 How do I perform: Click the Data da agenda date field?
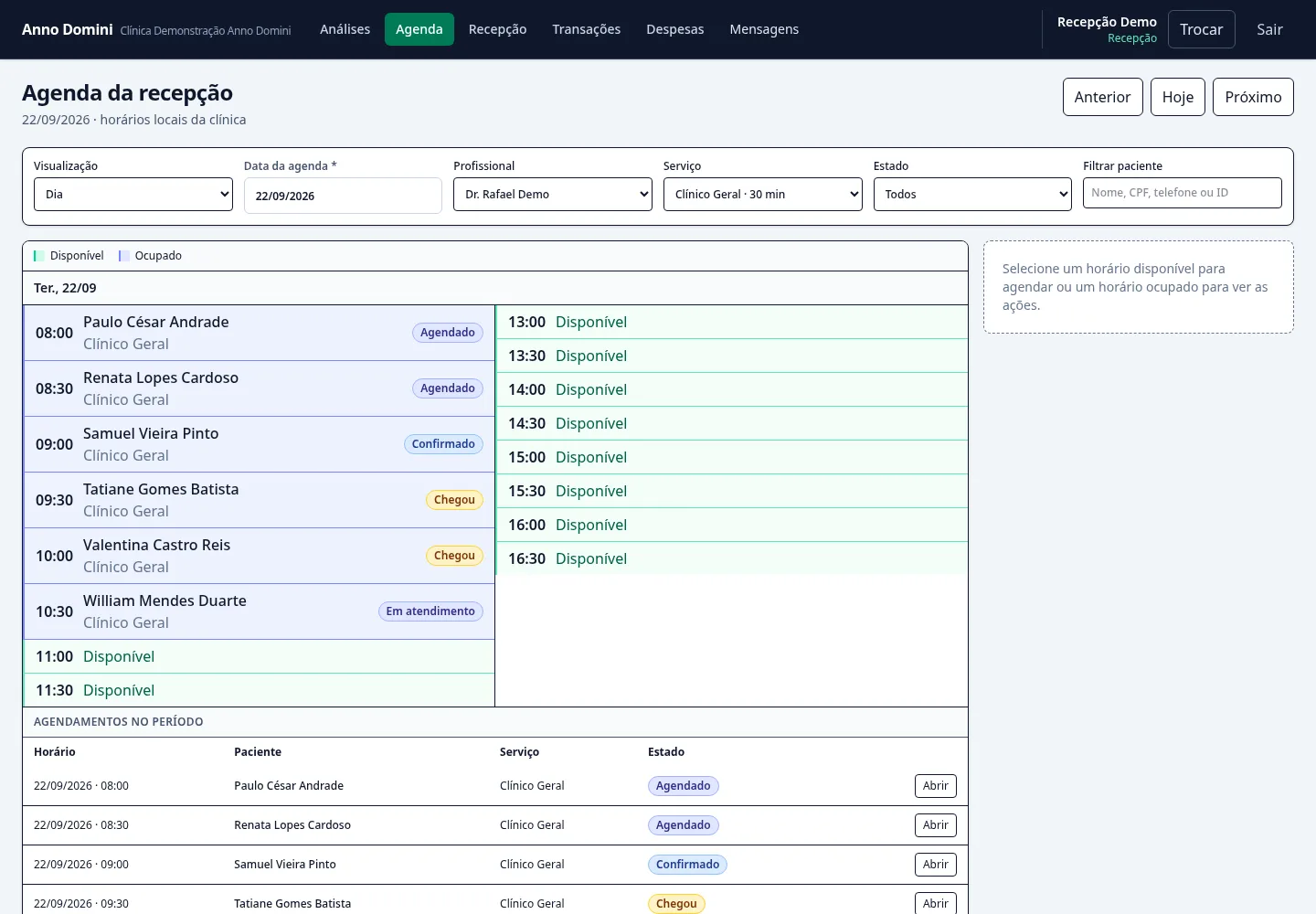point(343,196)
